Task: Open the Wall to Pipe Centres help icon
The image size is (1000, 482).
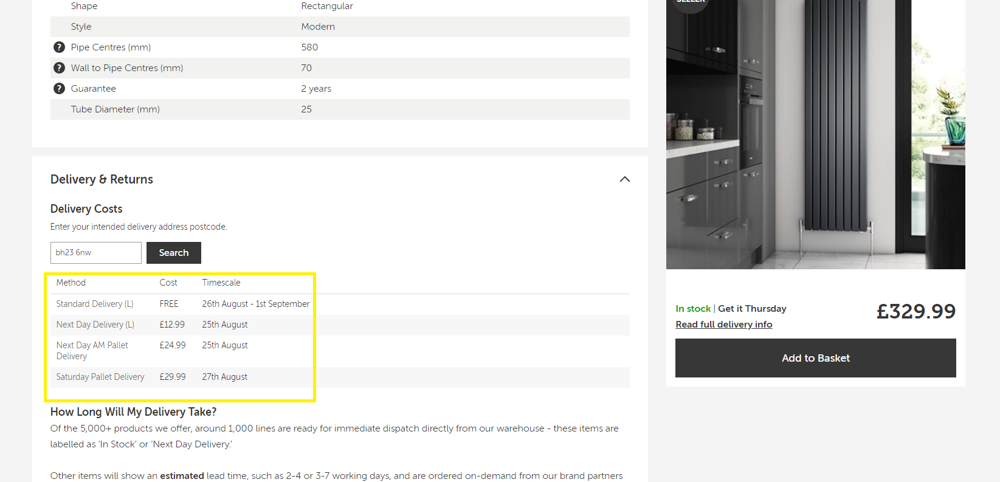Action: (x=59, y=68)
